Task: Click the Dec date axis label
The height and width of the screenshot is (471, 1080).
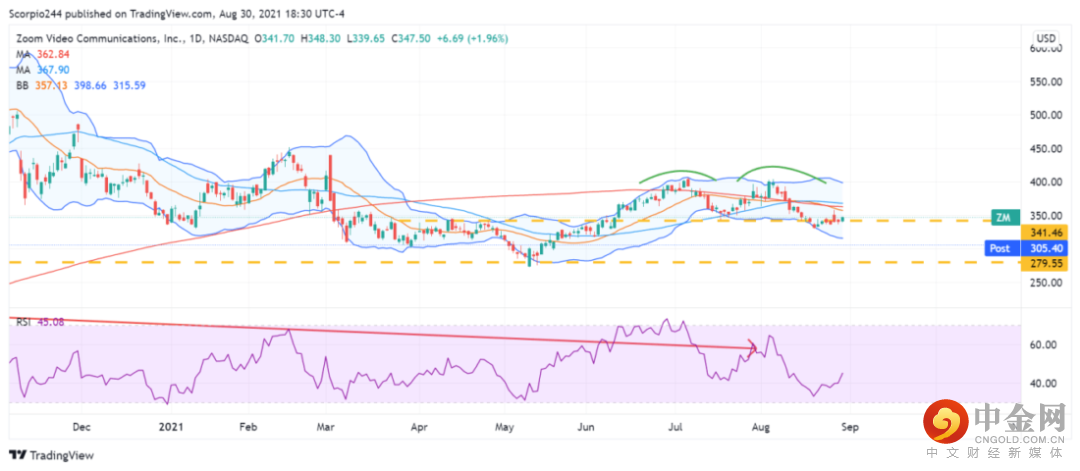Action: [x=81, y=427]
